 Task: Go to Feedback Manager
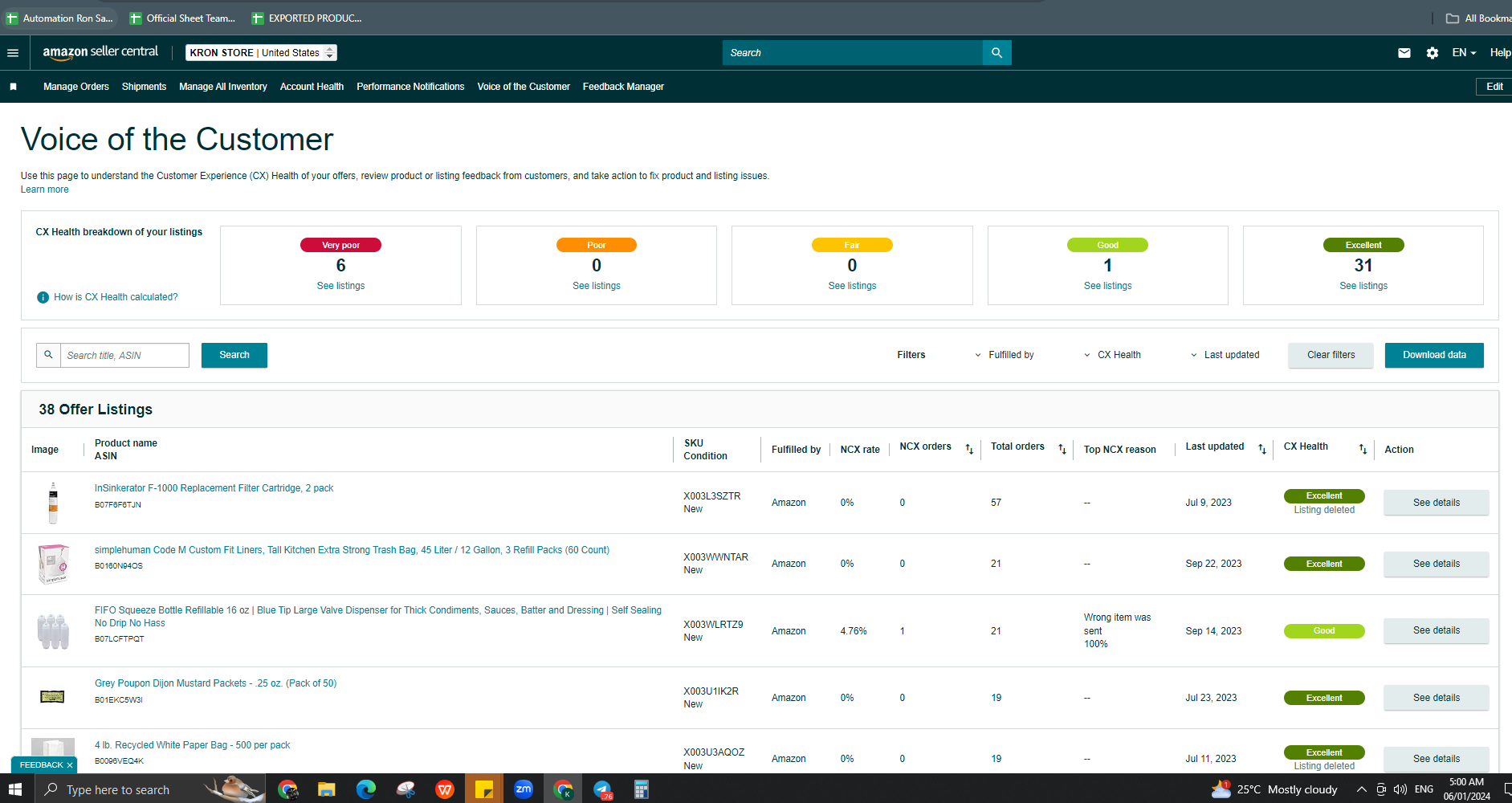[x=623, y=87]
